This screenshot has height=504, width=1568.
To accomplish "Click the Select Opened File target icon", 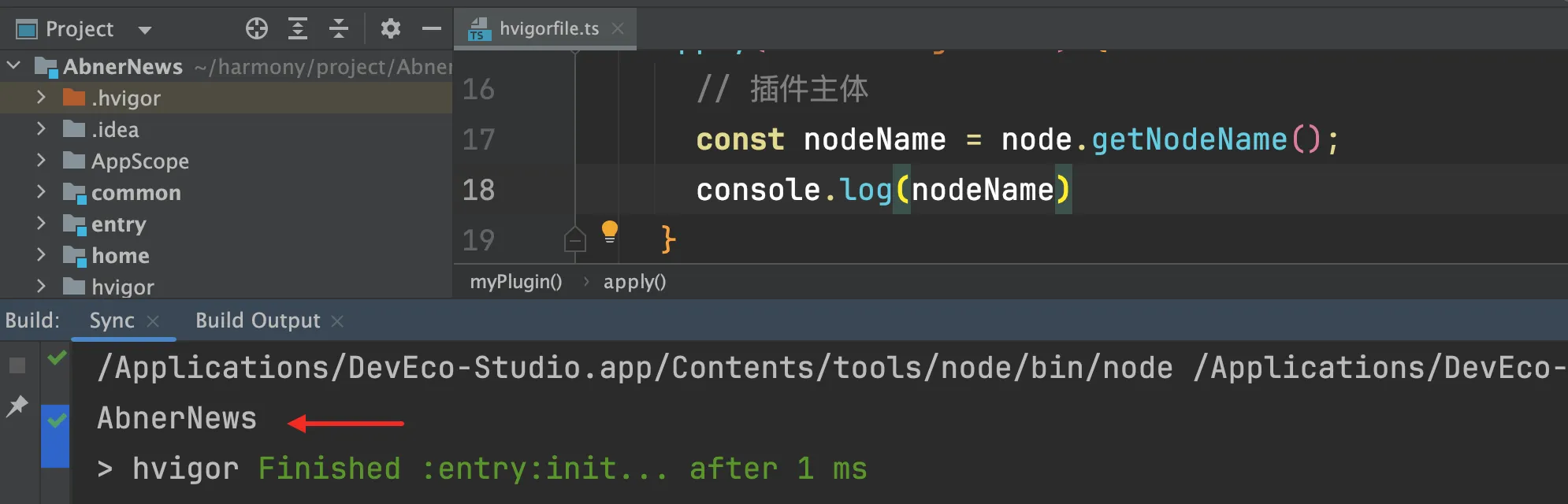I will (257, 29).
